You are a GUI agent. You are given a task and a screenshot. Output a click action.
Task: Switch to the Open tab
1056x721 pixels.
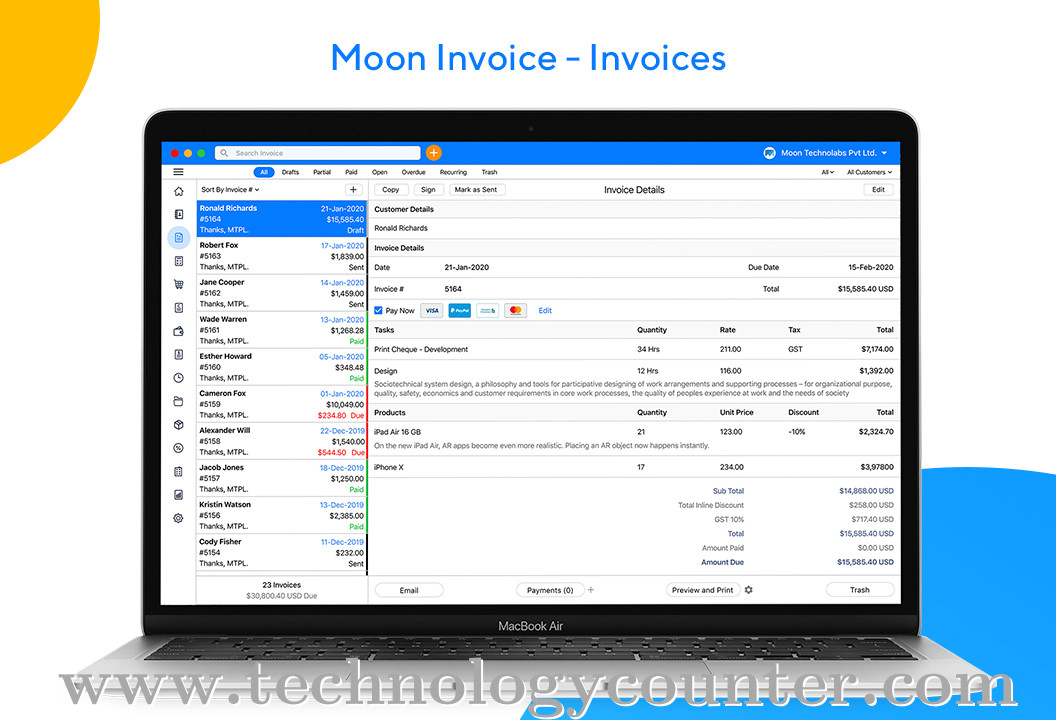380,172
